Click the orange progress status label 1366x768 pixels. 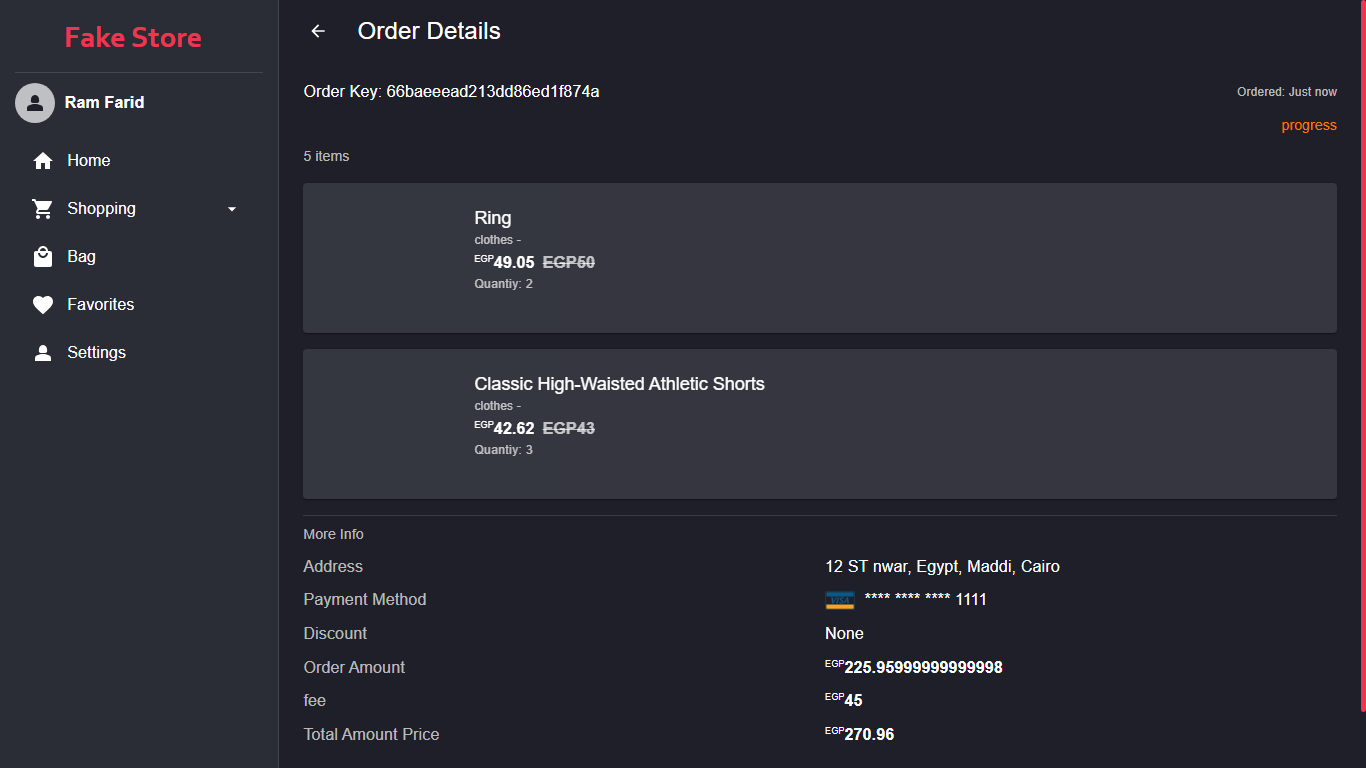[1309, 125]
